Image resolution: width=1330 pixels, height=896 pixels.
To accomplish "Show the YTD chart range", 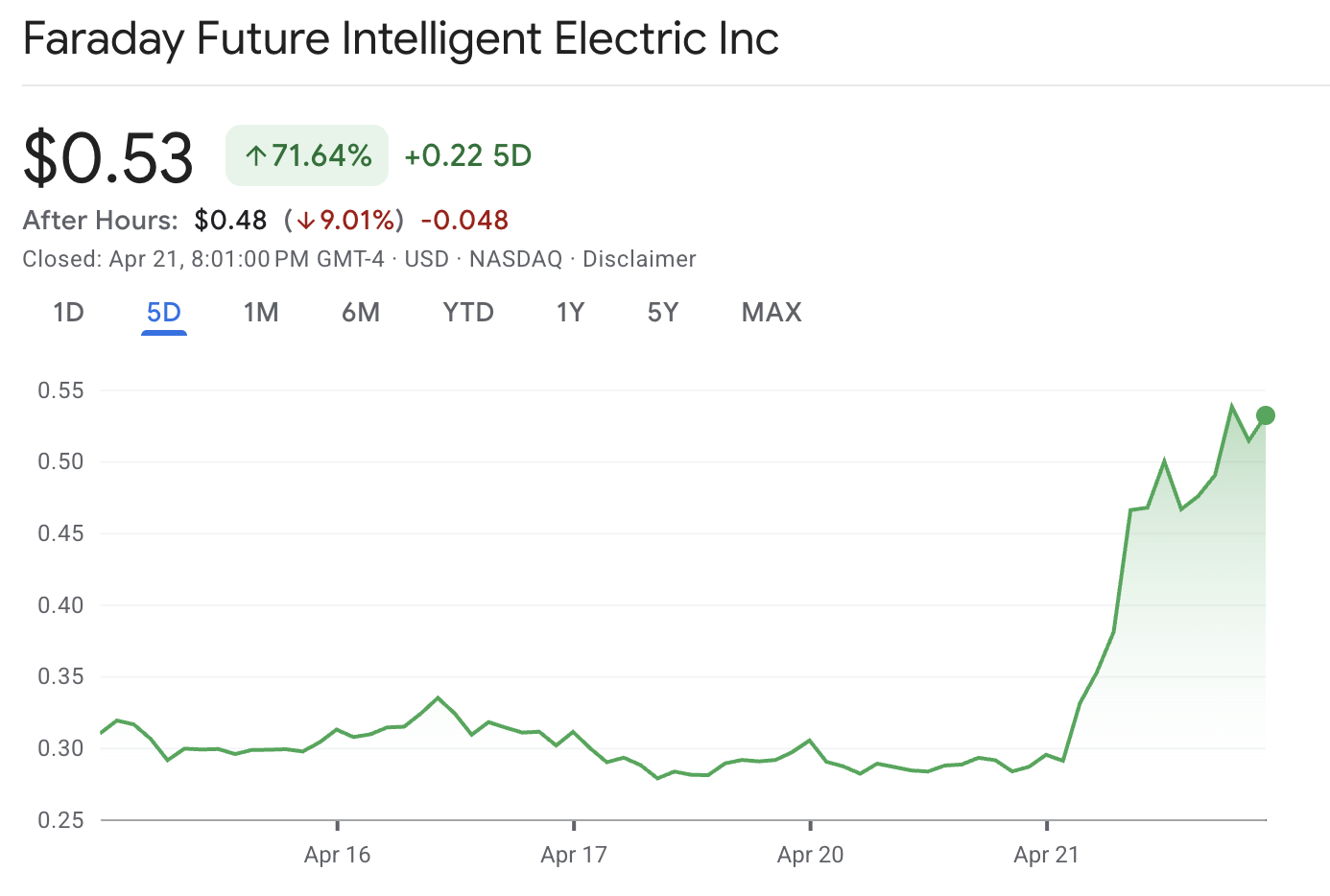I will [x=468, y=313].
